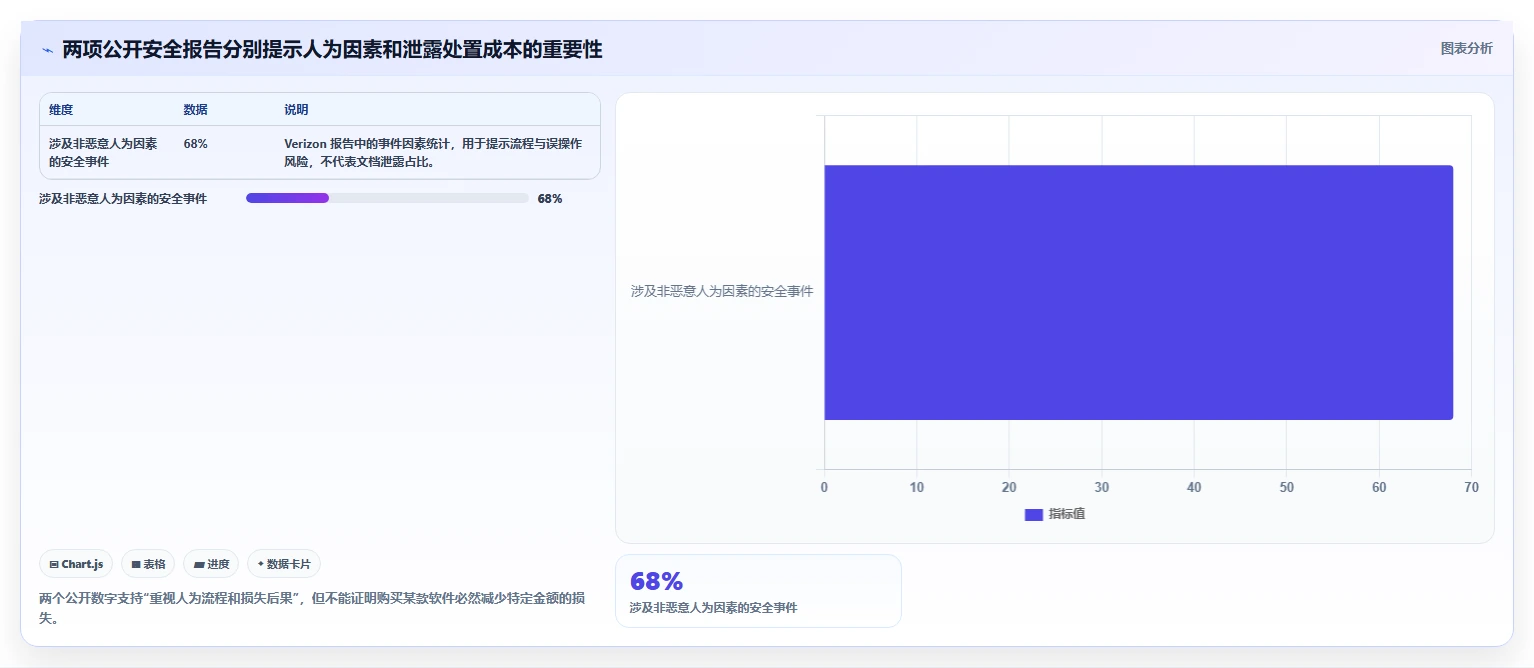Image resolution: width=1534 pixels, height=668 pixels.
Task: Click the caption under the 68% card
Action: click(x=713, y=608)
